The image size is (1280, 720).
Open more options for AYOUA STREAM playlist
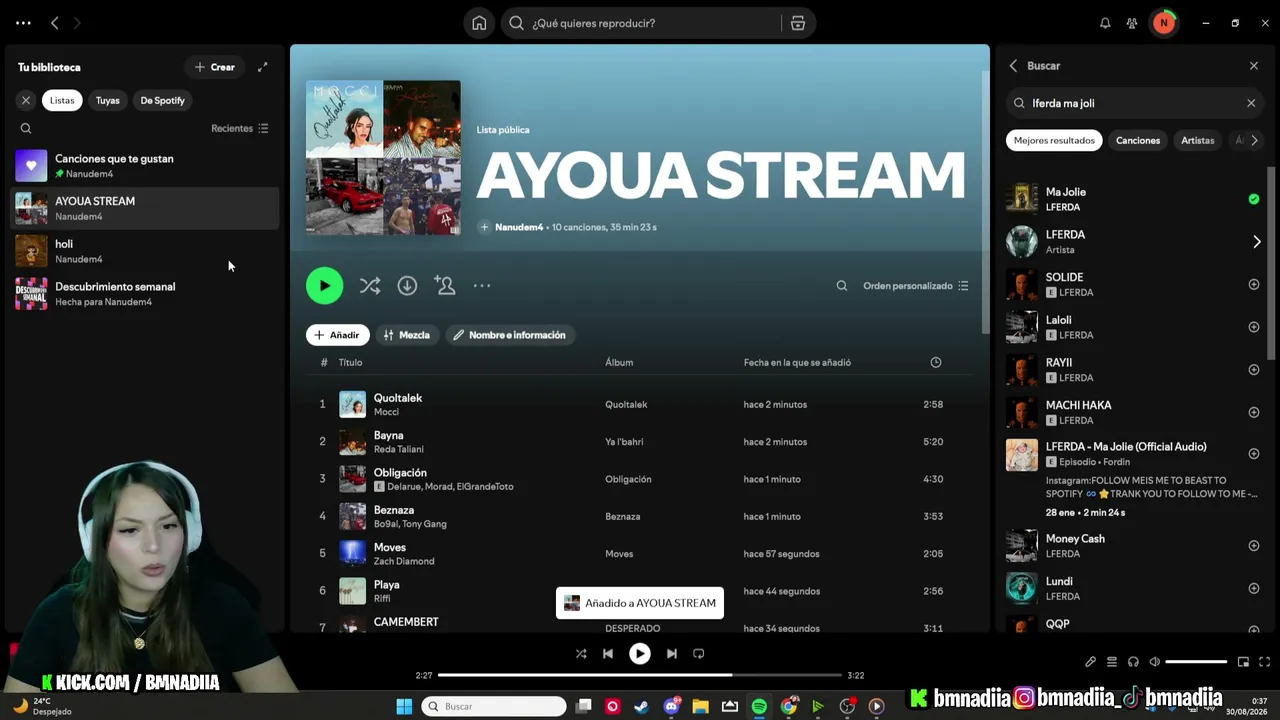coord(482,286)
